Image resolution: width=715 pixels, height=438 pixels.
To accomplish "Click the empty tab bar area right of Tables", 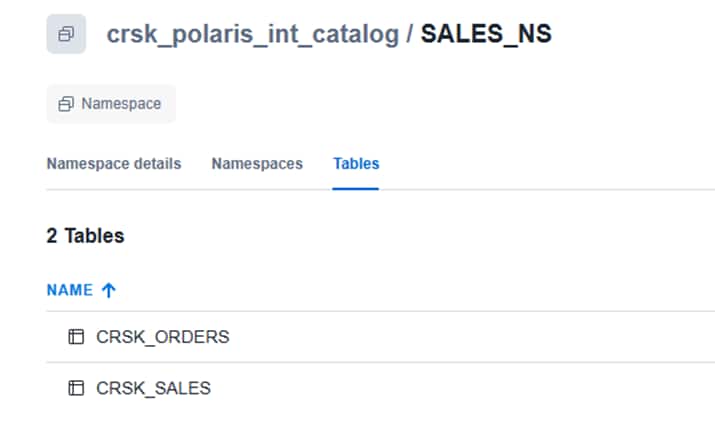I will pyautogui.click(x=550, y=163).
